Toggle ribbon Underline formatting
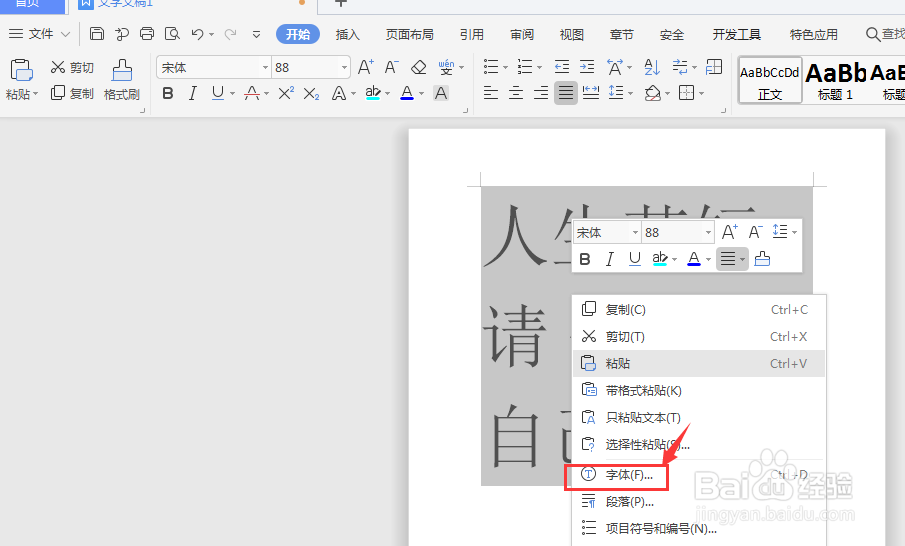905x546 pixels. click(218, 93)
